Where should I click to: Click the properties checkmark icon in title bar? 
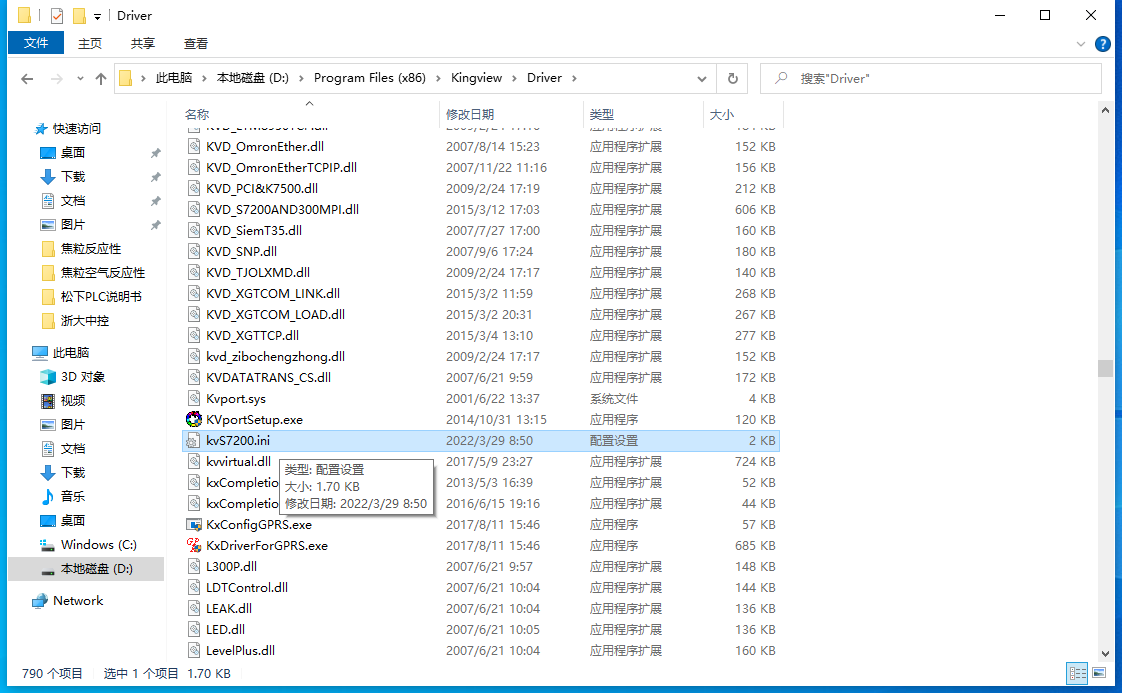(57, 15)
